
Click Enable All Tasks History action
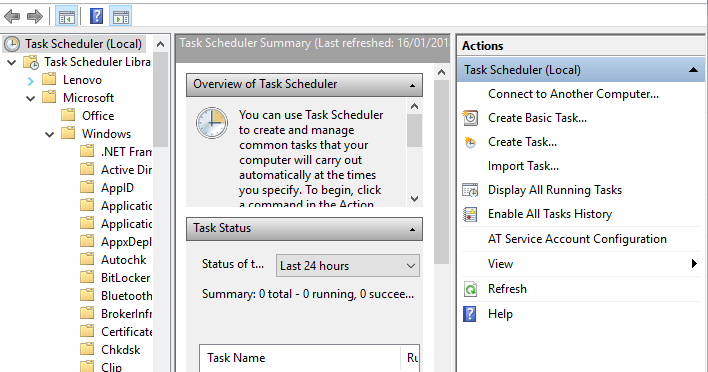point(550,214)
